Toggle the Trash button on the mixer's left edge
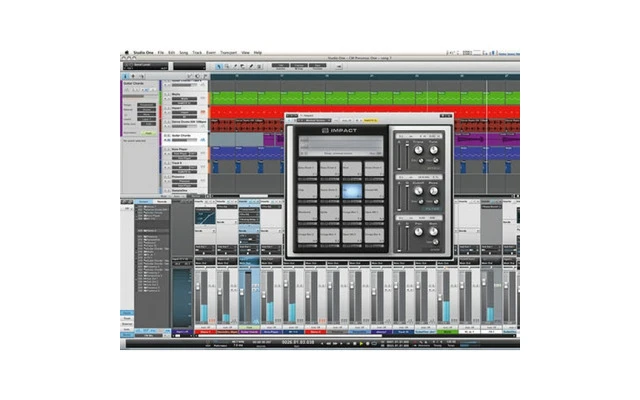The height and width of the screenshot is (400, 640). (127, 318)
